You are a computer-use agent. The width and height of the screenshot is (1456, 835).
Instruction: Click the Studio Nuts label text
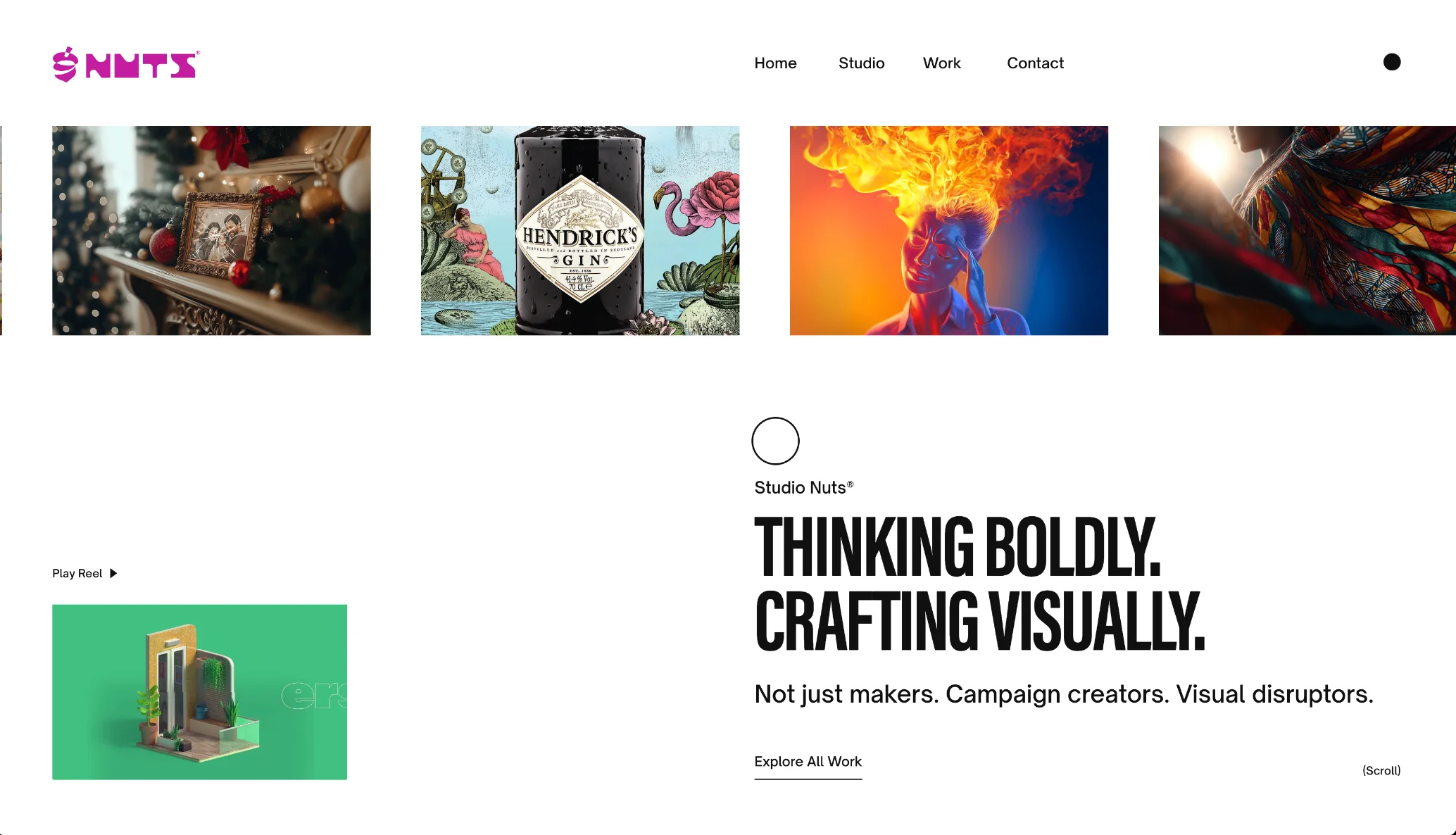[803, 487]
